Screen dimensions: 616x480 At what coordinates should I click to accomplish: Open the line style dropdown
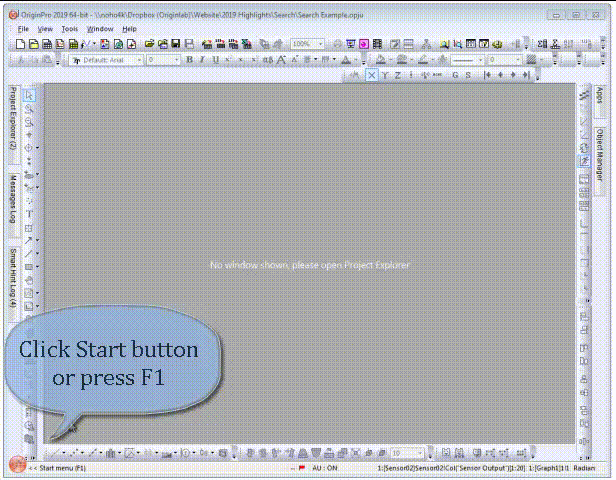coord(480,60)
